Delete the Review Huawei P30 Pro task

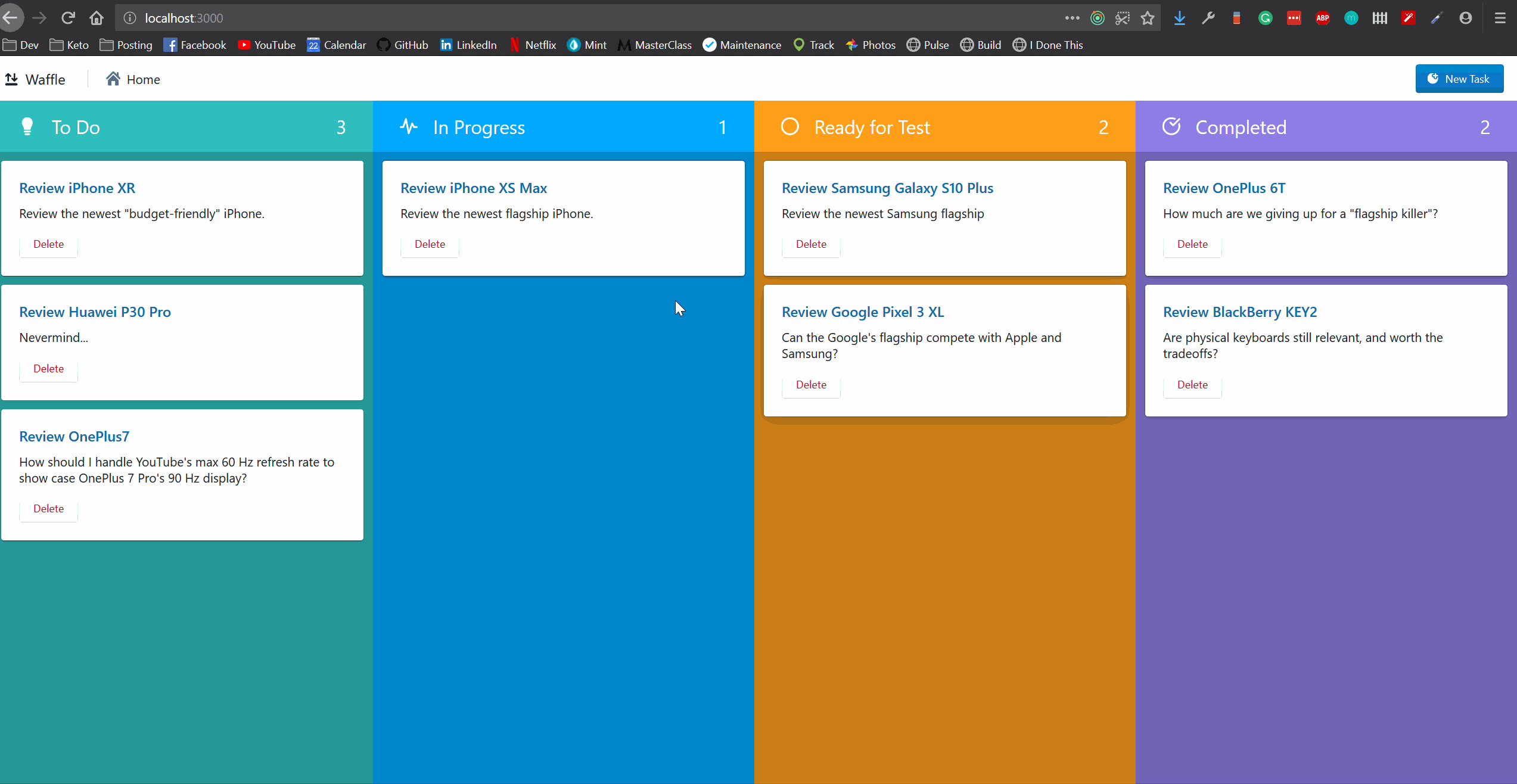[48, 369]
